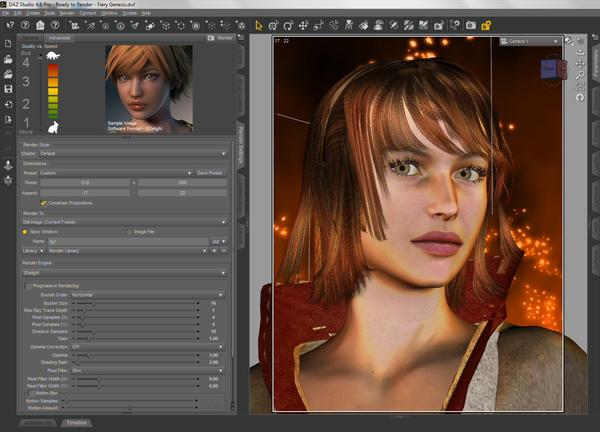The width and height of the screenshot is (600, 432).
Task: Select the yellow arrow Node Selection tool
Action: pos(258,25)
